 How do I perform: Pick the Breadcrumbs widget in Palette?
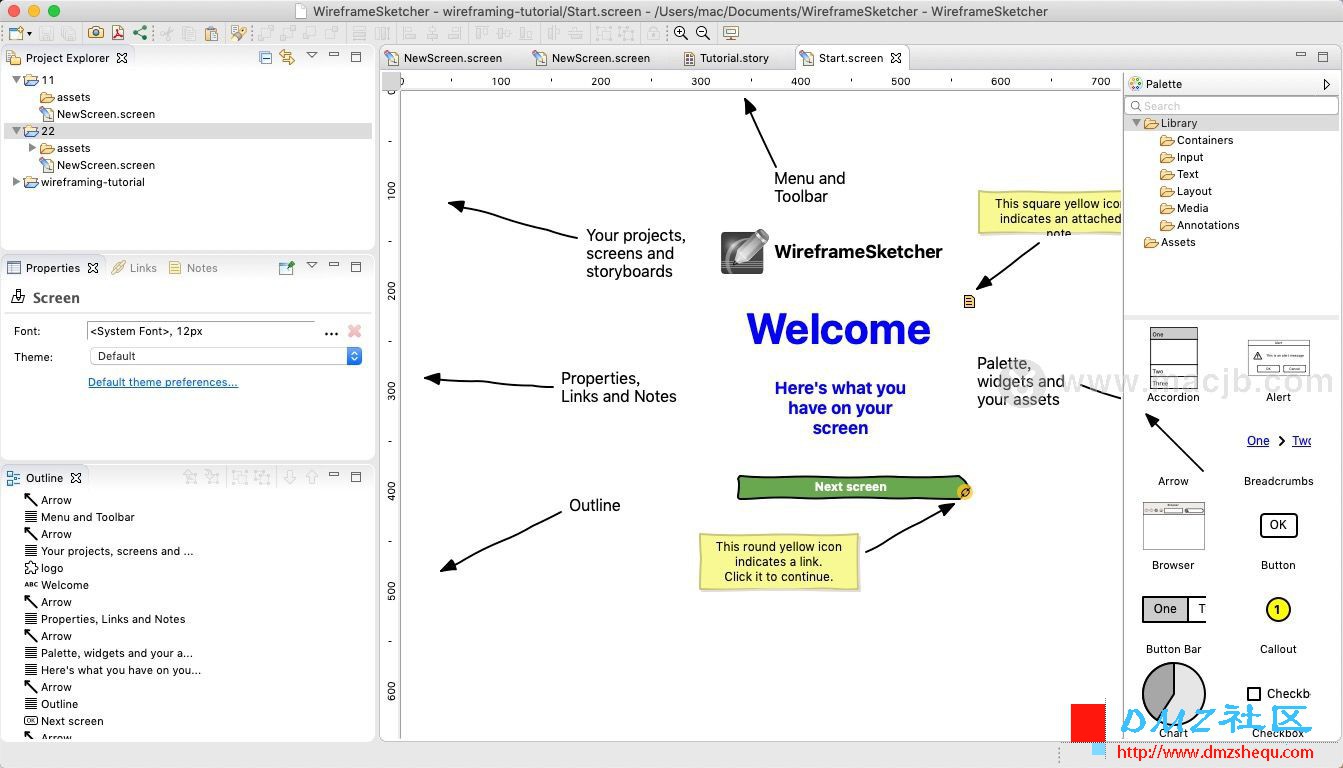click(1278, 459)
